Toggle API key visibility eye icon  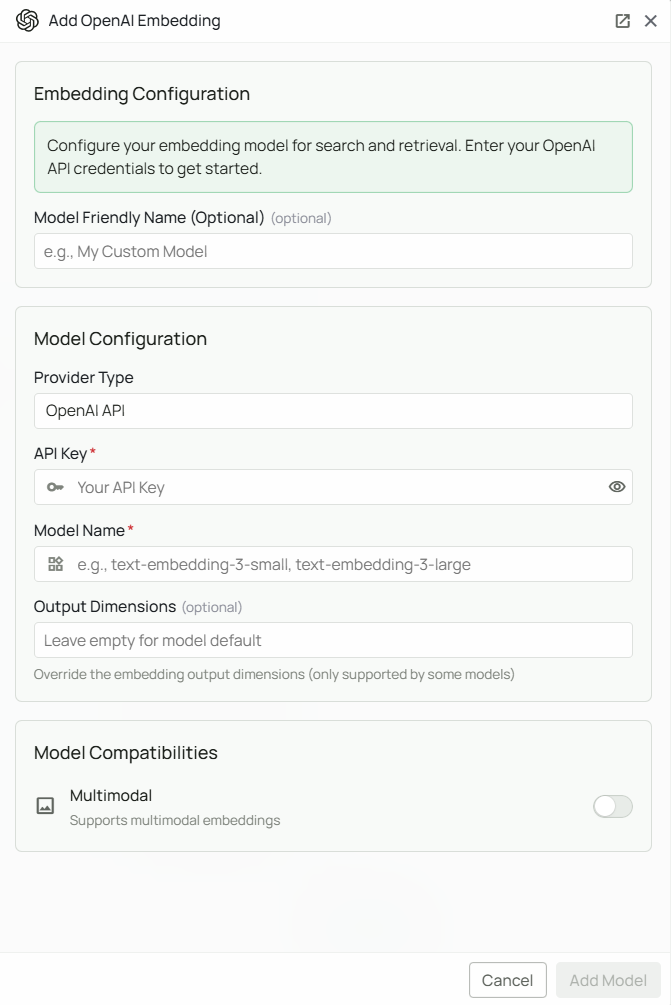pyautogui.click(x=617, y=486)
